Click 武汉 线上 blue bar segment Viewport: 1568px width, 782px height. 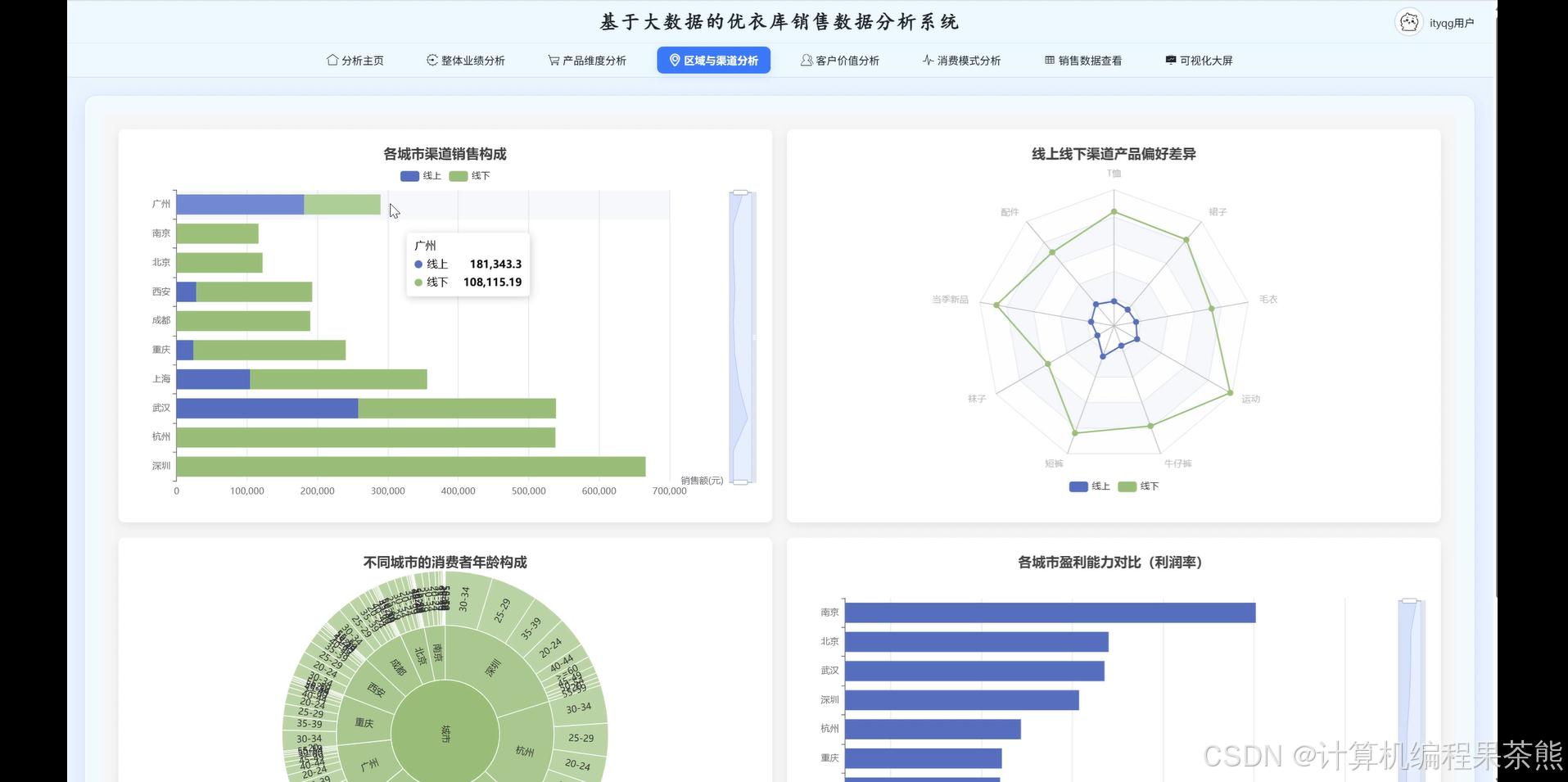(267, 409)
